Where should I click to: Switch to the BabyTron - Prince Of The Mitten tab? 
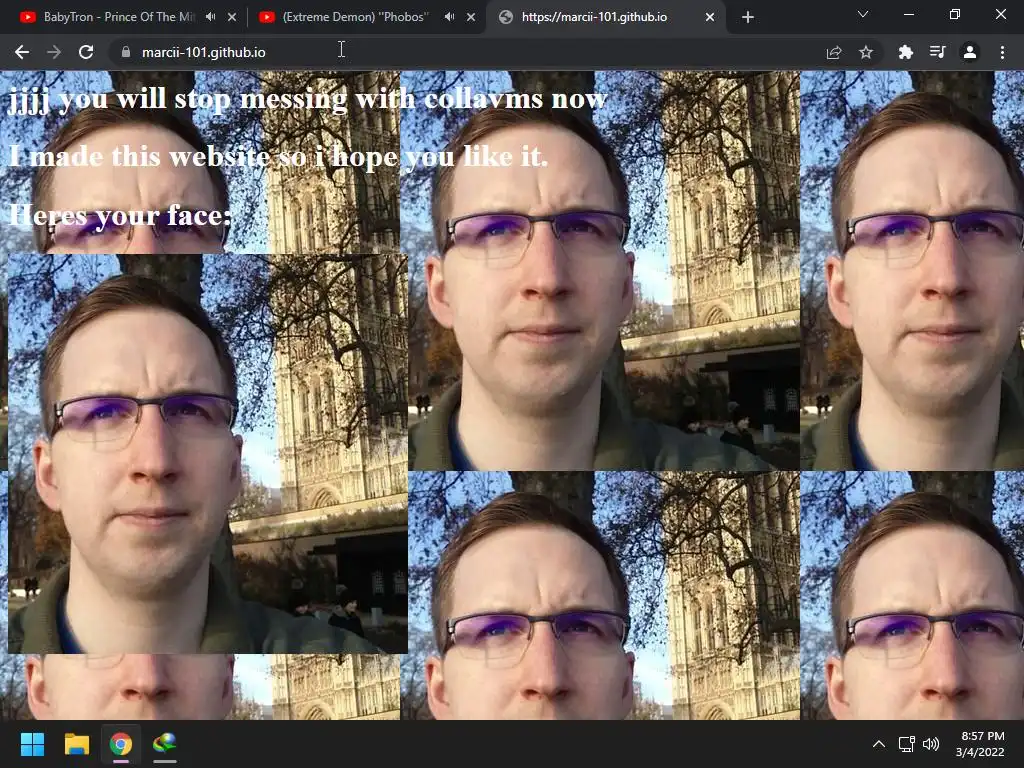[119, 17]
